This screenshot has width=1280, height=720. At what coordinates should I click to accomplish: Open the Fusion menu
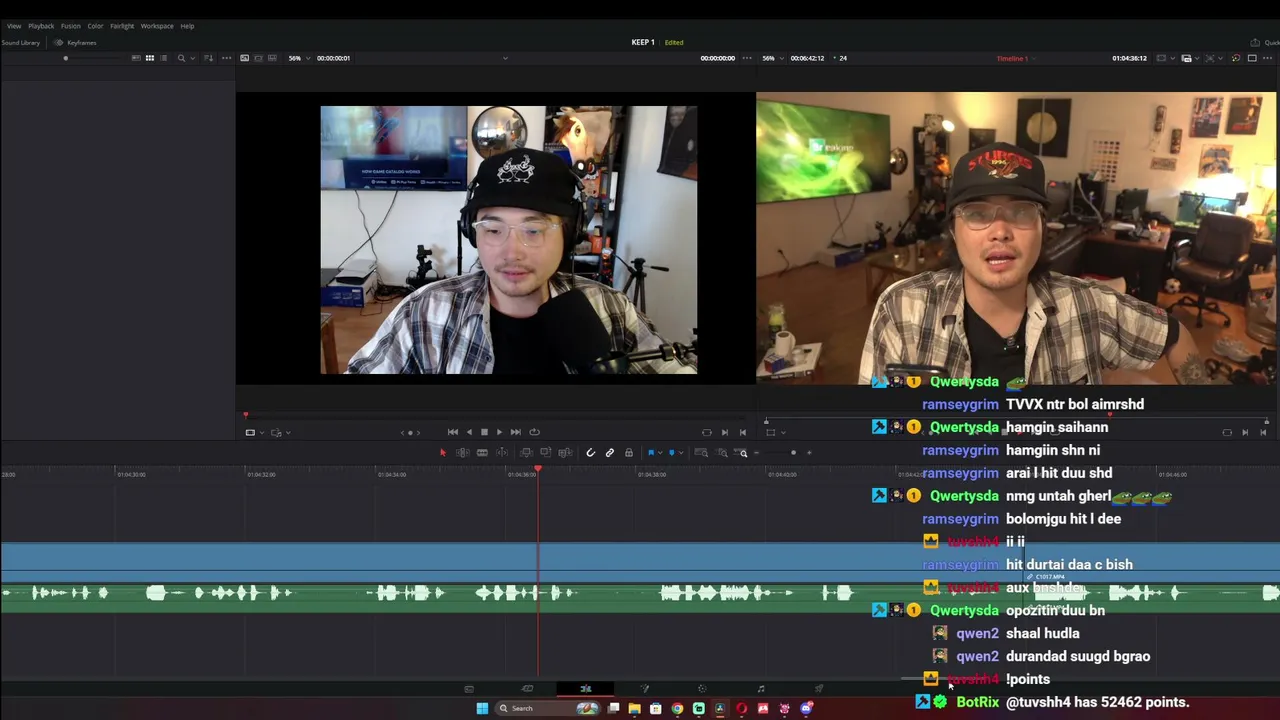[x=70, y=26]
